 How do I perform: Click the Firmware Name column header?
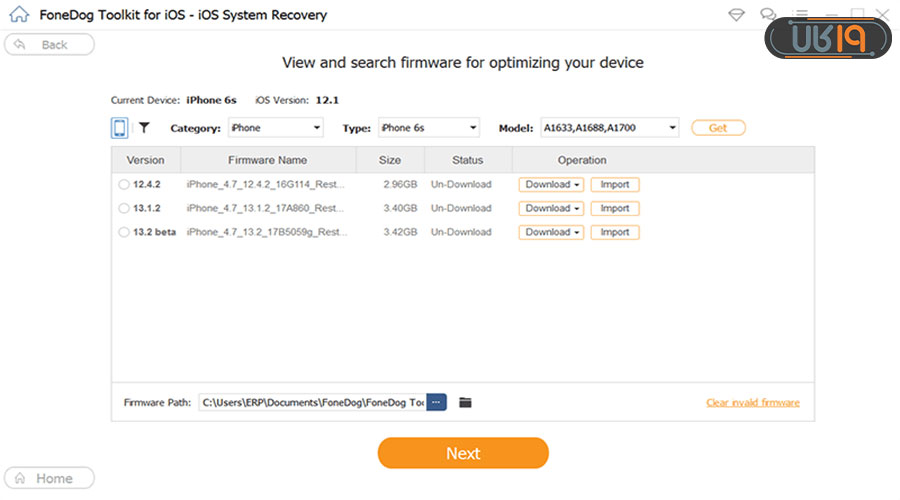(x=267, y=160)
